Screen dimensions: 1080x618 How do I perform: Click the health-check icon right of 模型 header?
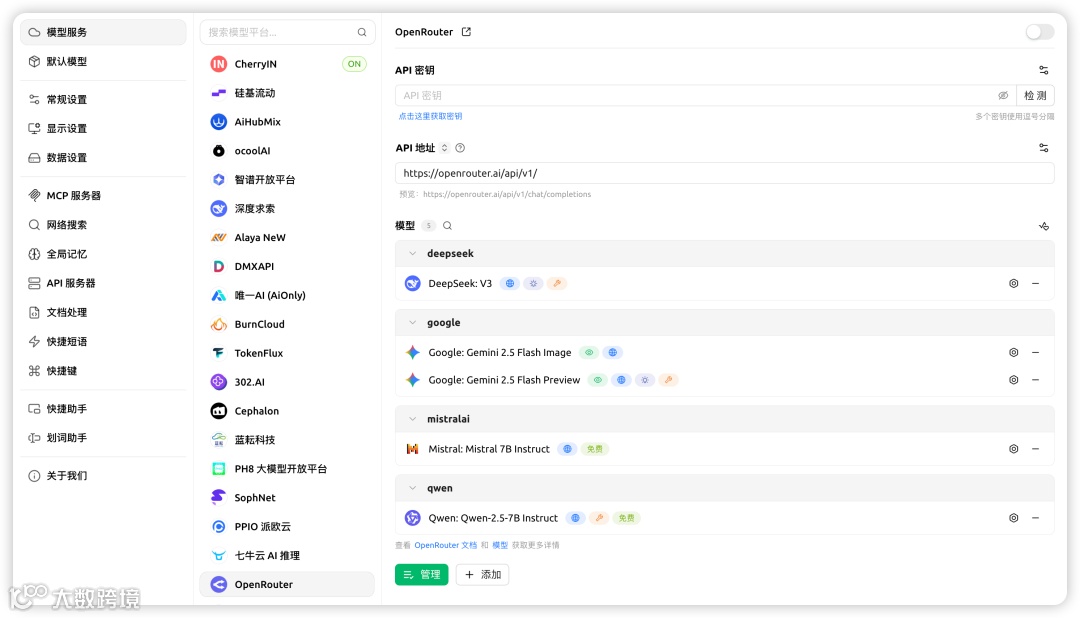[x=1043, y=226]
